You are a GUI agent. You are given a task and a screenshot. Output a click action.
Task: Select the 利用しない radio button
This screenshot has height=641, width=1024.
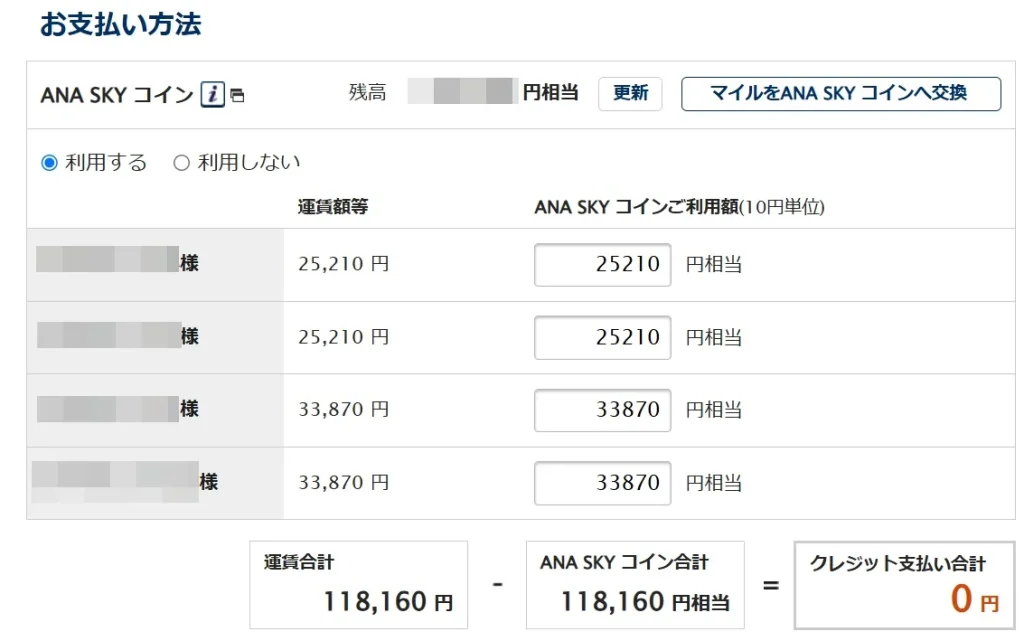pos(182,163)
